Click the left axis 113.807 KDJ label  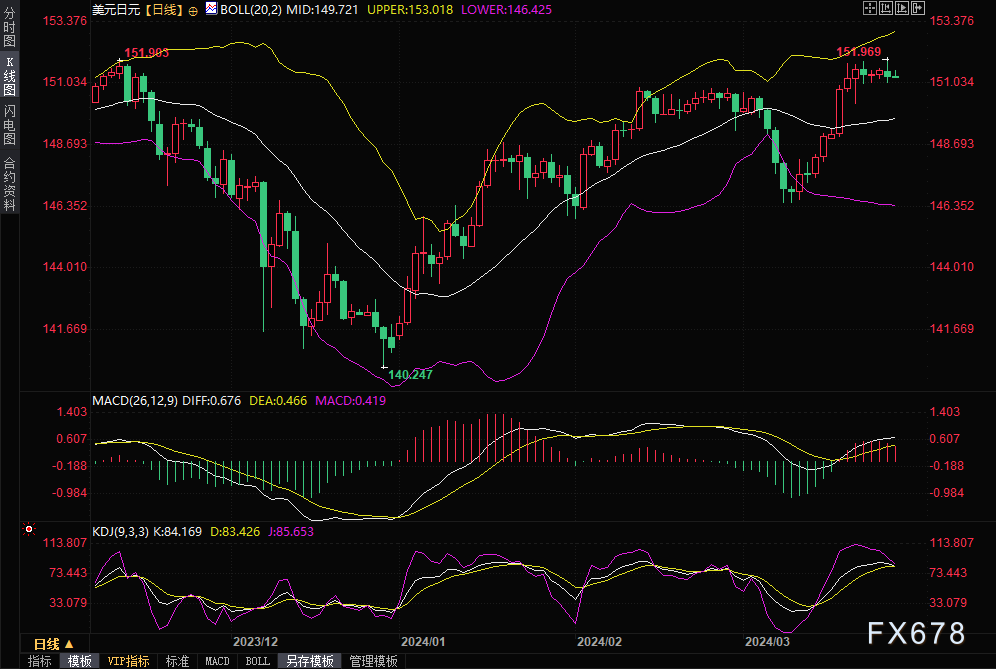pos(65,543)
